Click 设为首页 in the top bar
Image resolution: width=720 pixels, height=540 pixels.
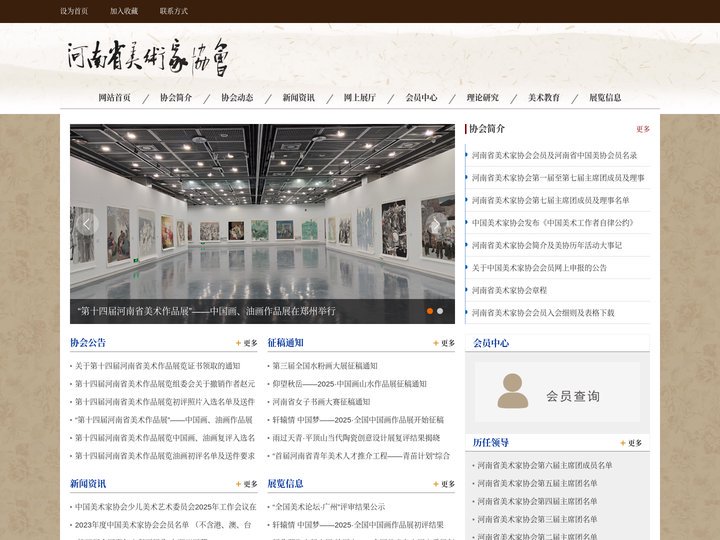[x=74, y=11]
